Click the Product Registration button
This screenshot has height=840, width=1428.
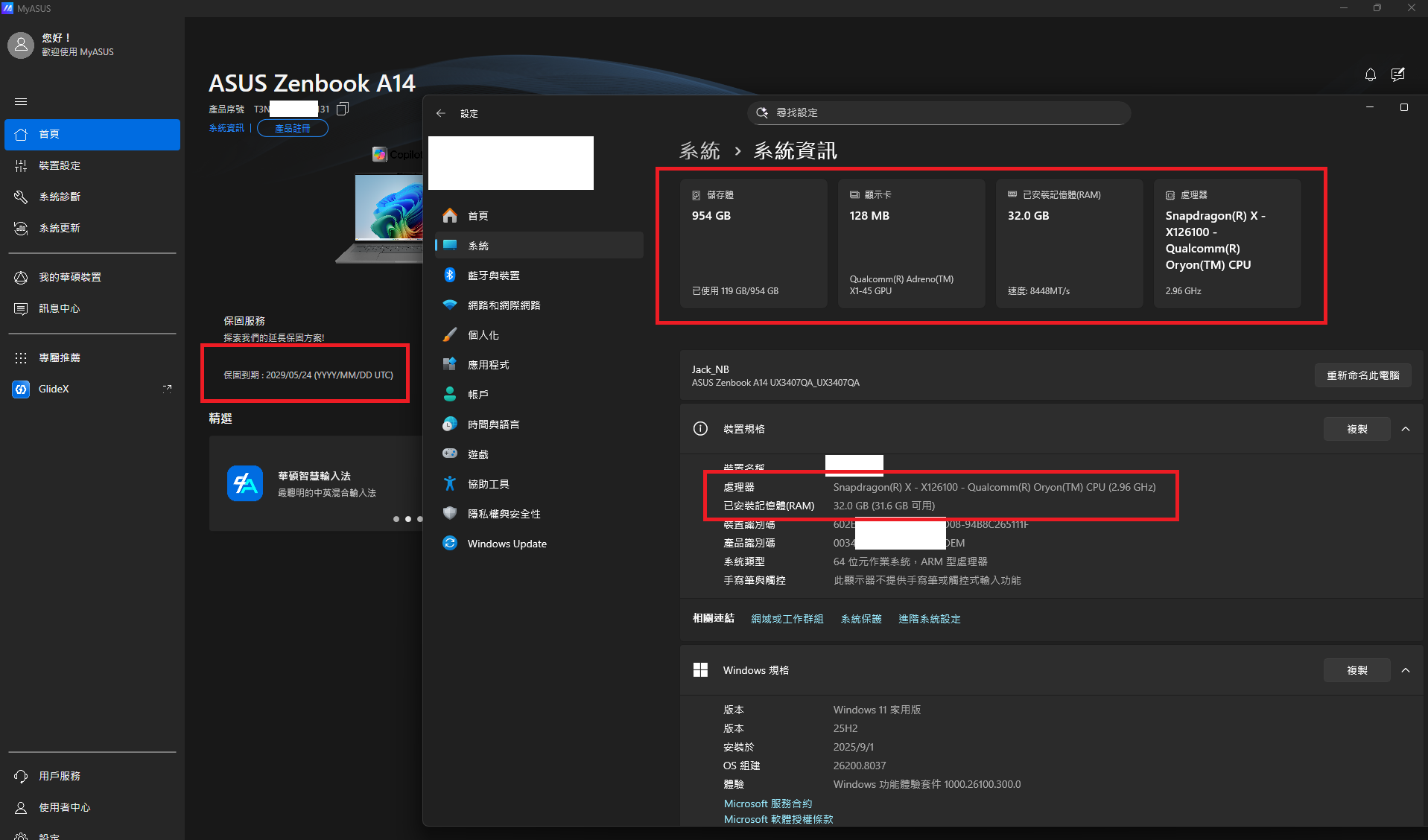[292, 128]
